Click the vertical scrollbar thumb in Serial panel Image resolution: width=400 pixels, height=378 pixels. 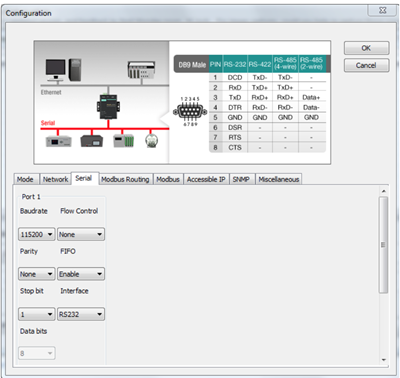[383, 245]
